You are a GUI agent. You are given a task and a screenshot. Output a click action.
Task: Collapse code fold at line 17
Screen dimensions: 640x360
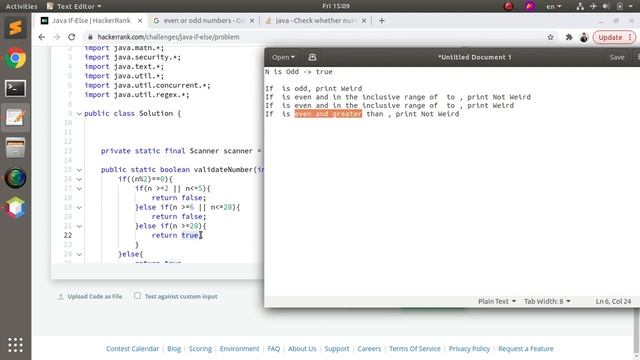pos(79,189)
